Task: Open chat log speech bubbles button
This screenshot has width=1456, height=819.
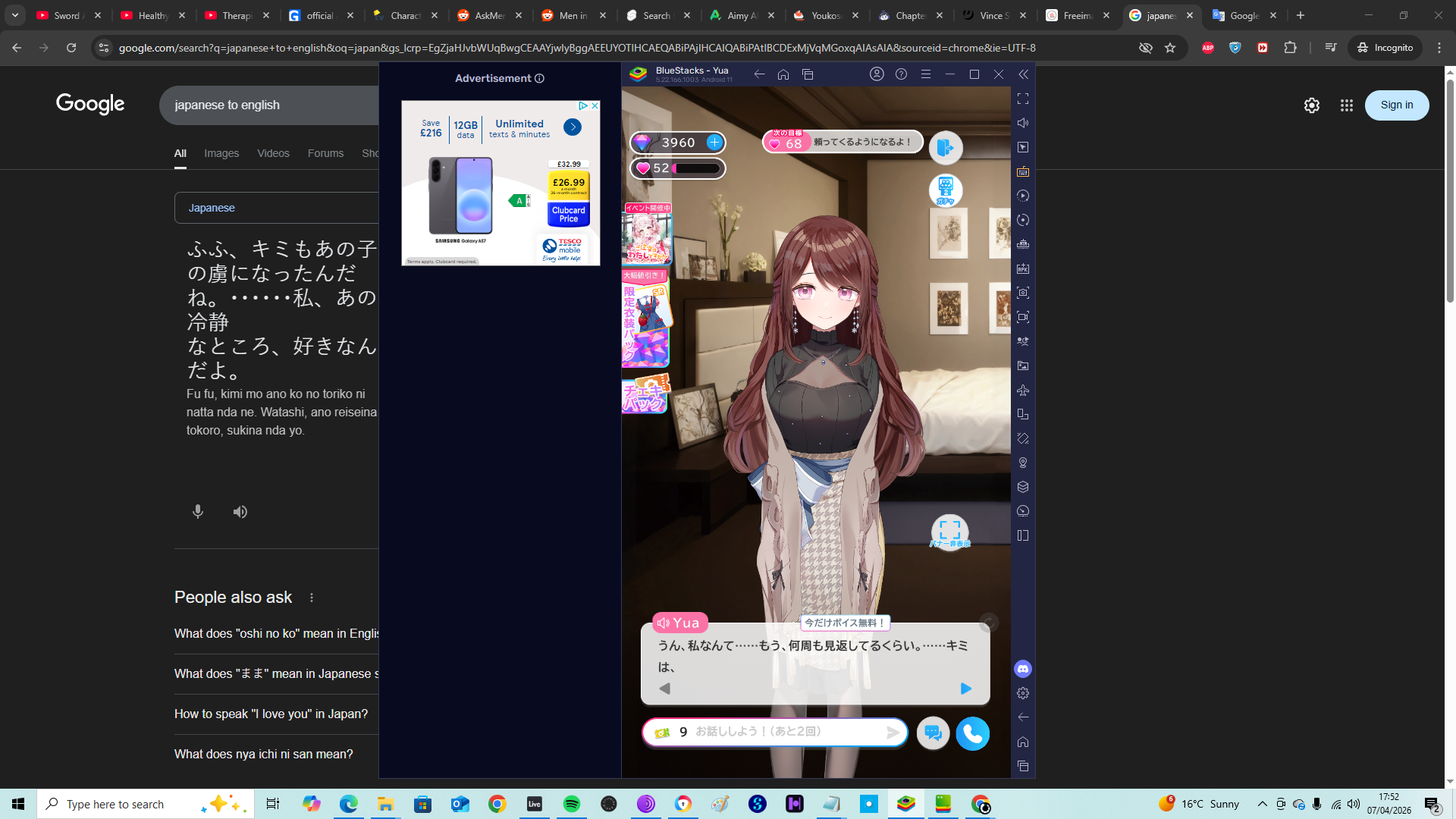Action: tap(933, 733)
